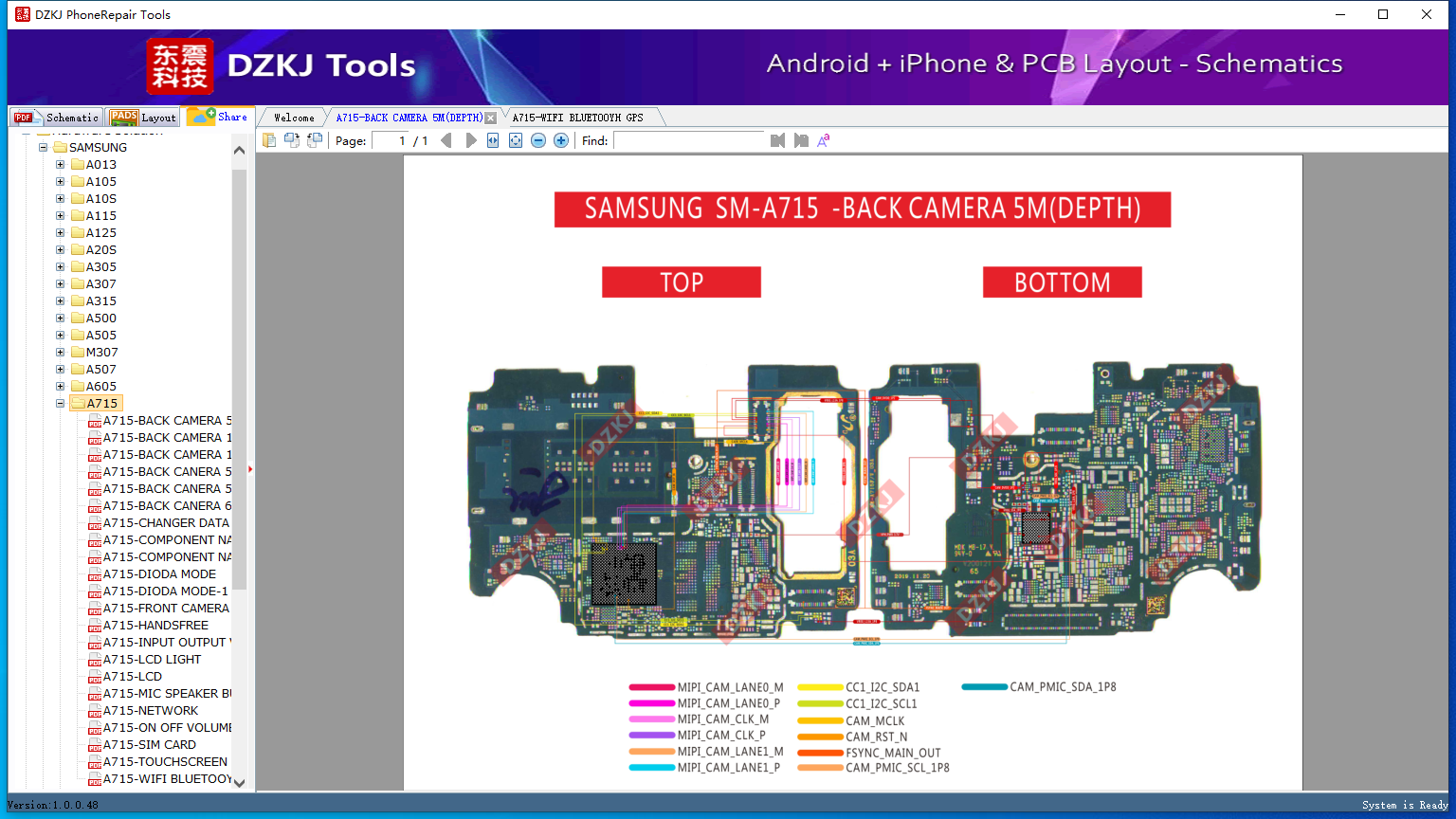Click the folder icon next to A507
Viewport: 1456px width, 819px height.
(x=78, y=370)
